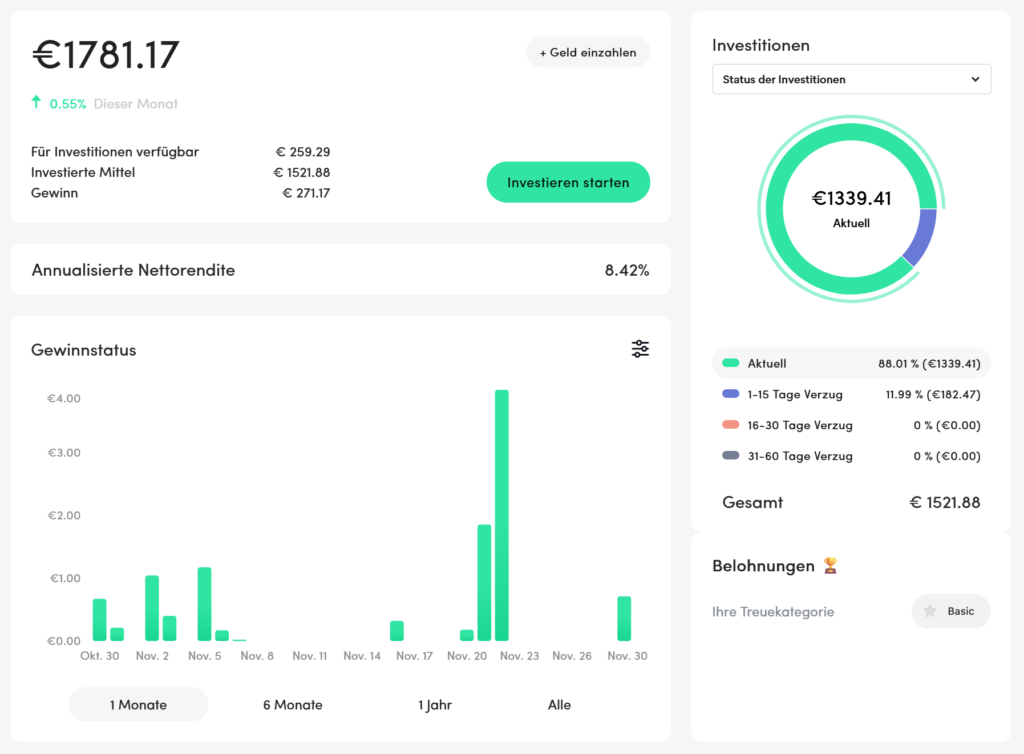Click the green upward arrow near 0.55%
Image resolution: width=1024 pixels, height=754 pixels.
click(x=36, y=102)
